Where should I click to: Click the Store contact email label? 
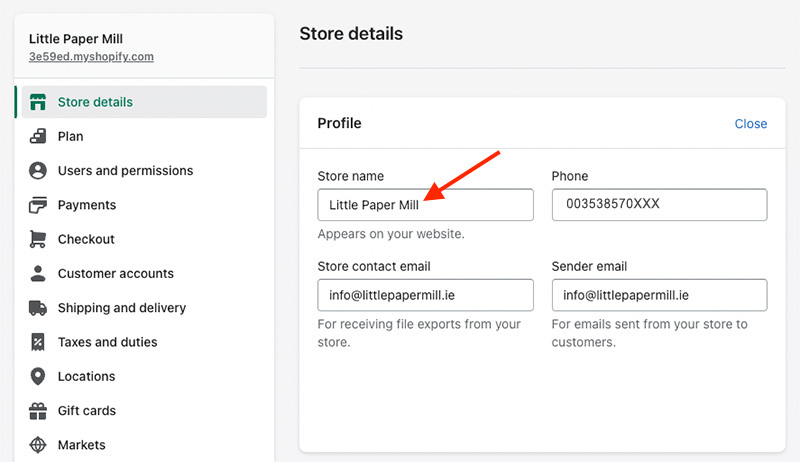pyautogui.click(x=374, y=266)
